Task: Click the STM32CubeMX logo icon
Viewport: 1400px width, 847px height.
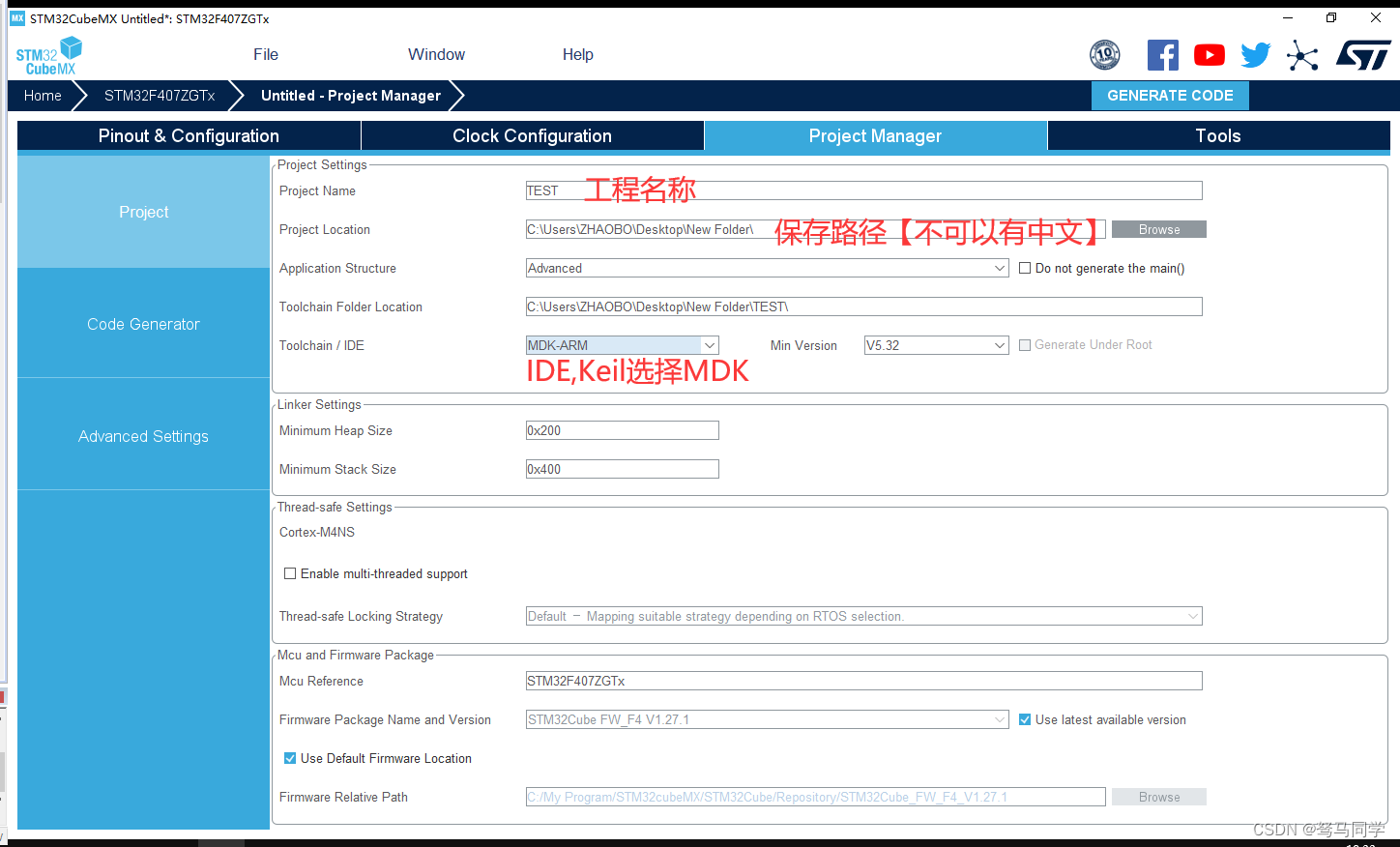Action: click(x=48, y=55)
